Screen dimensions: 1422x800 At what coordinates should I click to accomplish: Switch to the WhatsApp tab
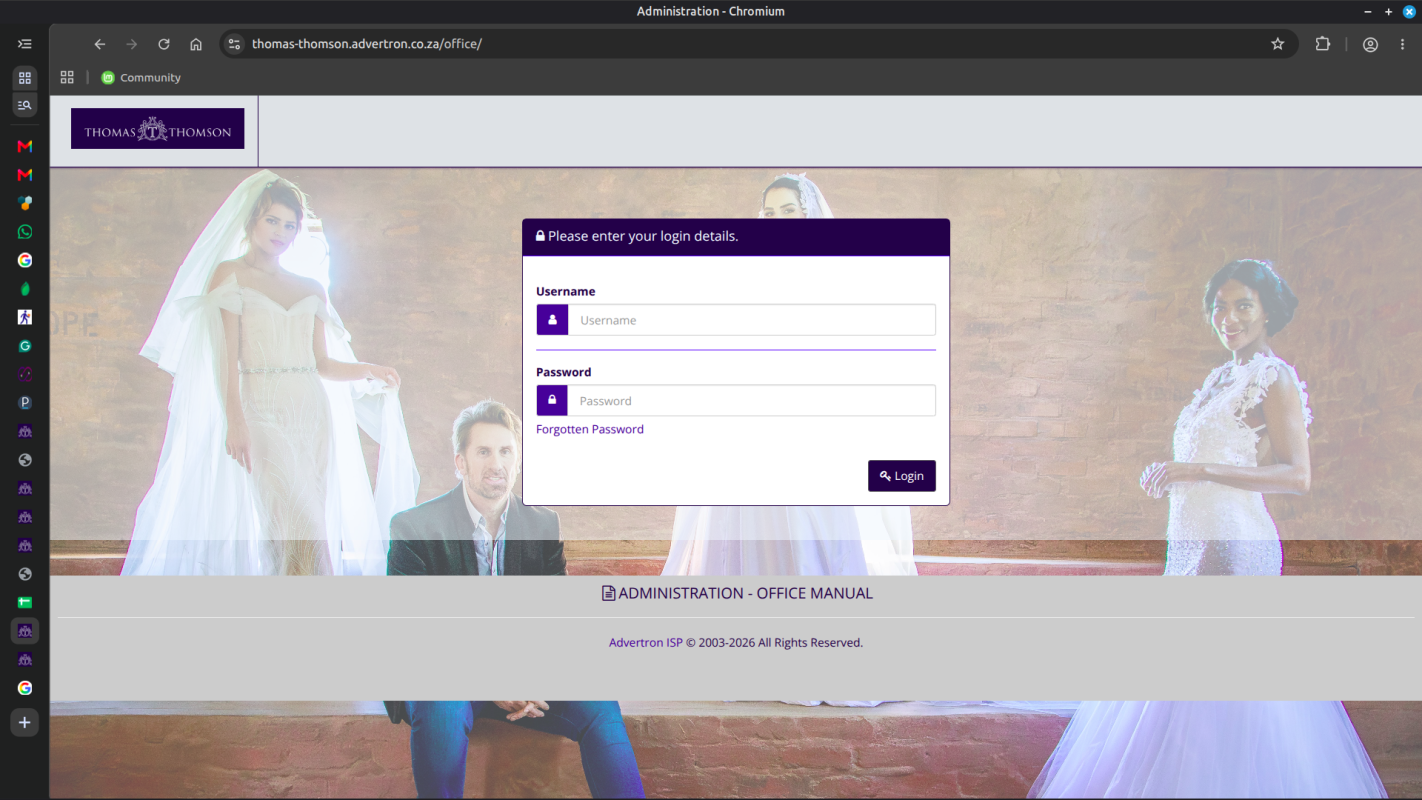(x=25, y=232)
